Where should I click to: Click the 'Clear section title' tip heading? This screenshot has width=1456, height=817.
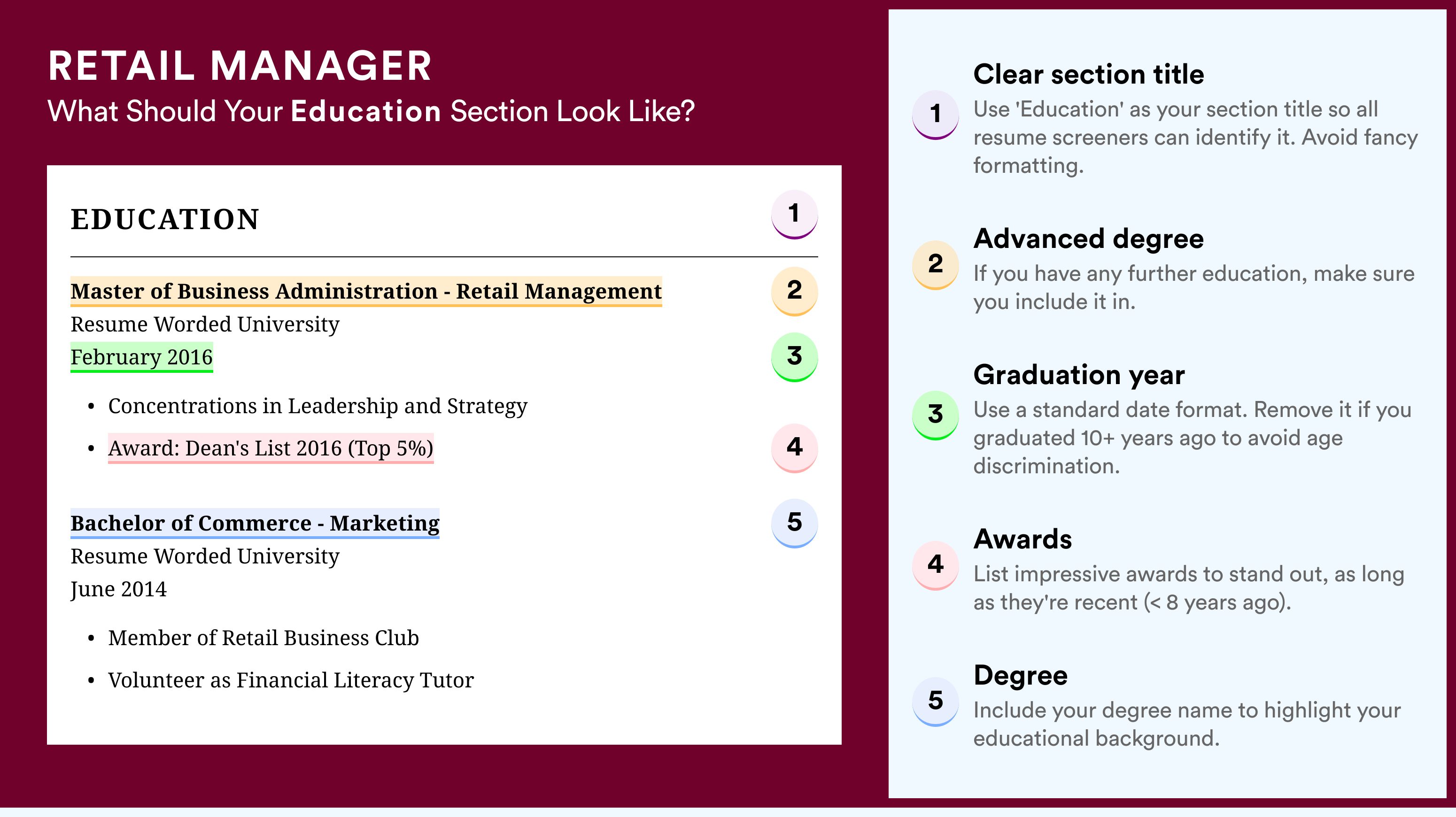1089,75
